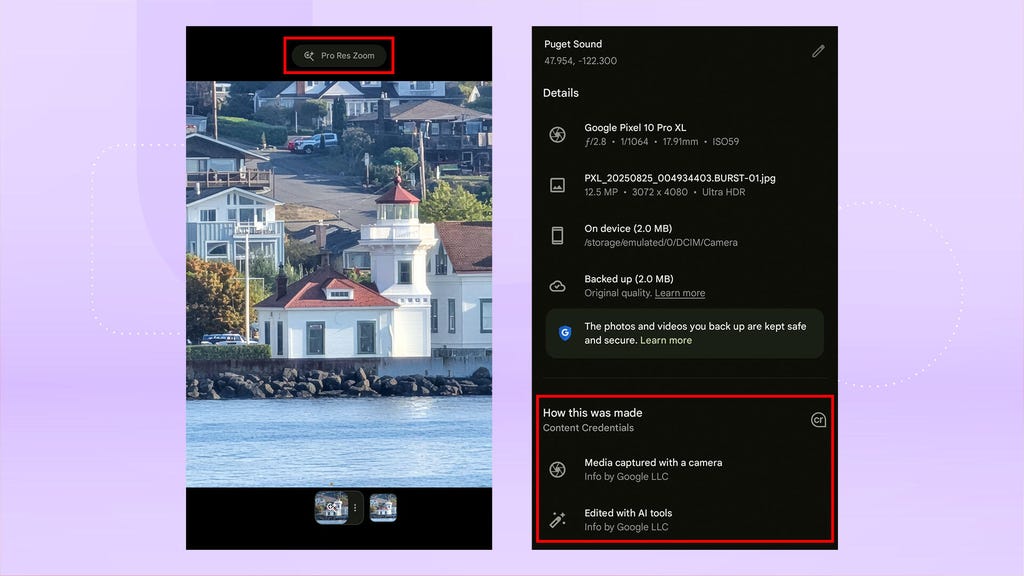Click the PXL_20250825 filename text
The image size is (1024, 576).
(x=680, y=178)
